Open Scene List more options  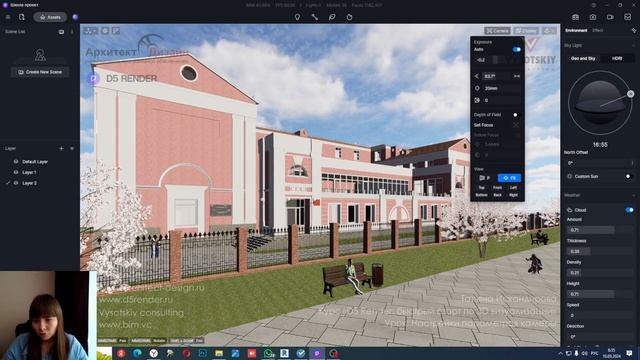[x=72, y=31]
